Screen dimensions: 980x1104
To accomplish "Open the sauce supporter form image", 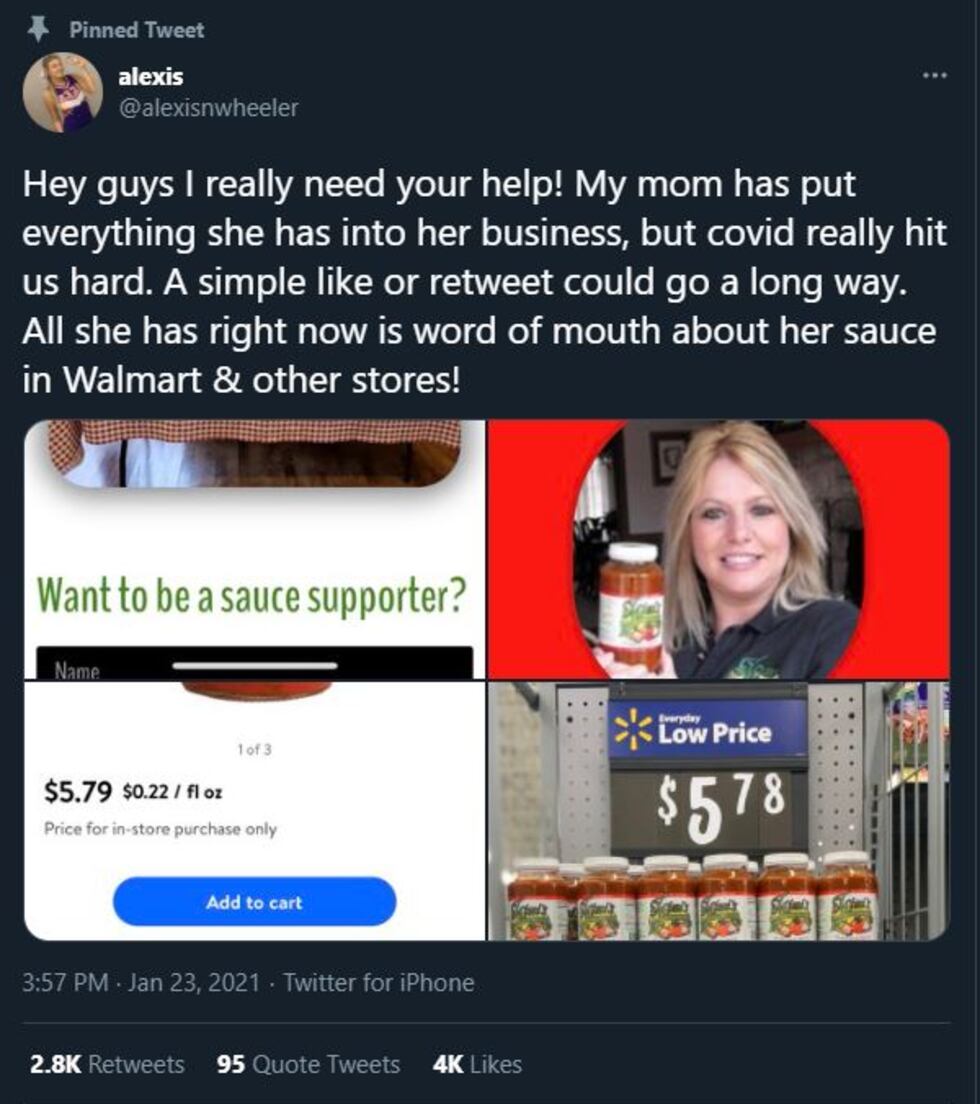I will pyautogui.click(x=254, y=549).
